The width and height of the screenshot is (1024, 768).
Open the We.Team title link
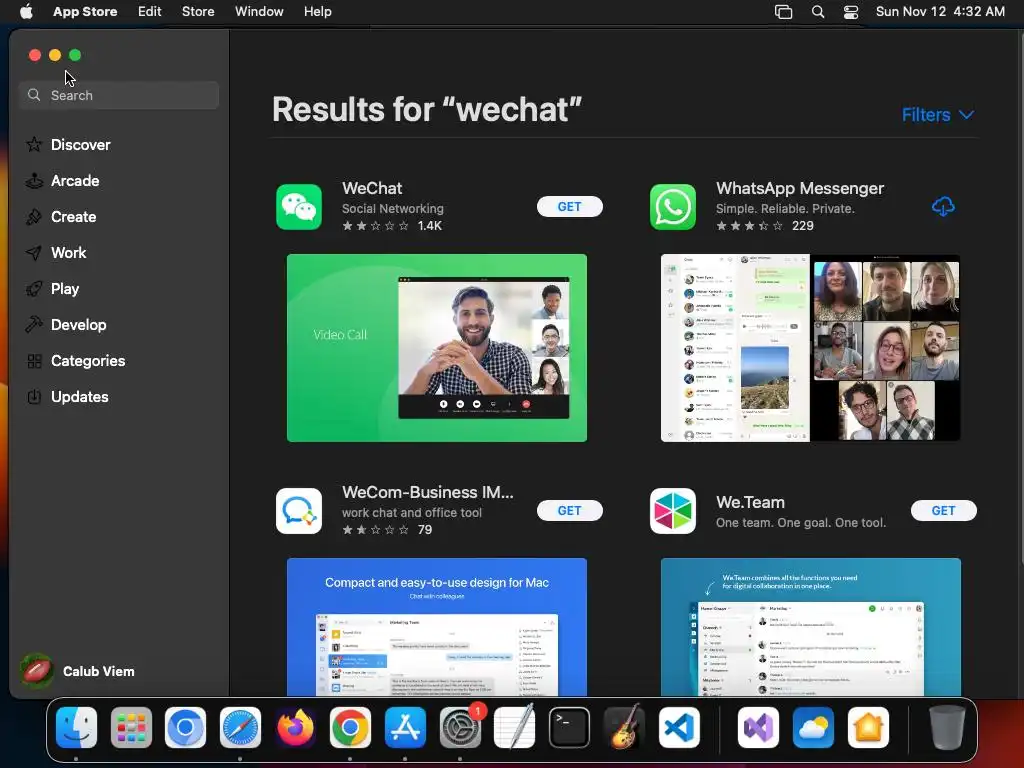[x=750, y=502]
